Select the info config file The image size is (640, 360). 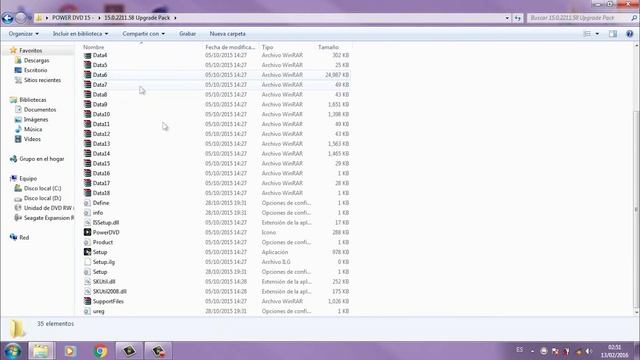(98, 213)
